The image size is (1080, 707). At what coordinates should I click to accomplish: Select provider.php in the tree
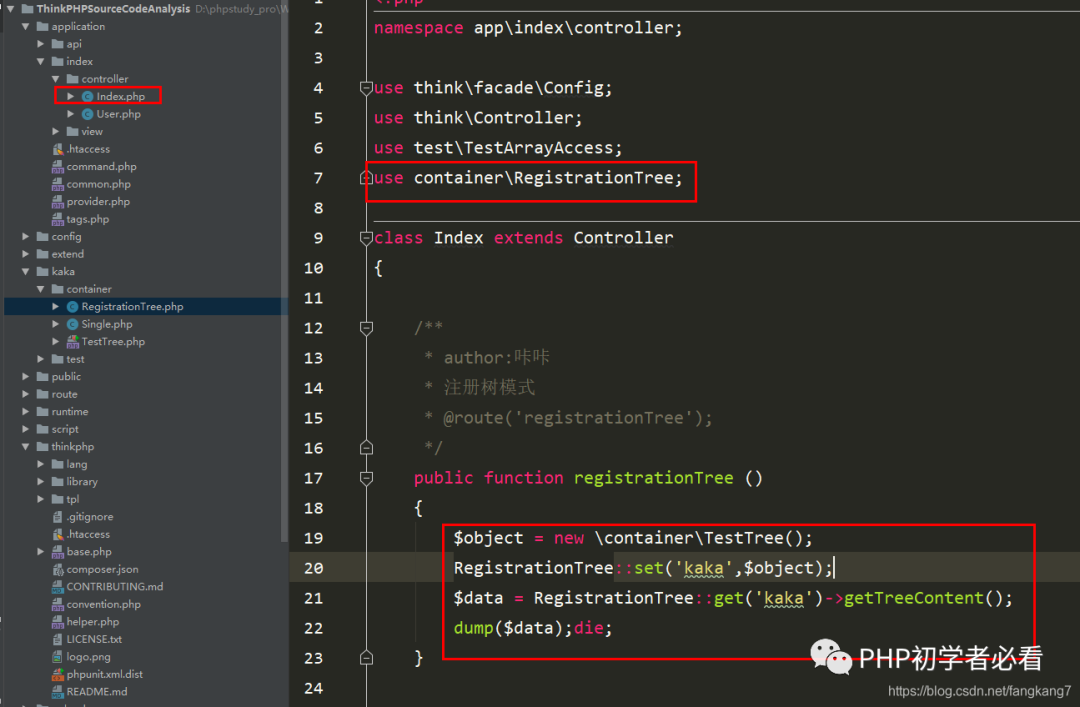[x=98, y=201]
